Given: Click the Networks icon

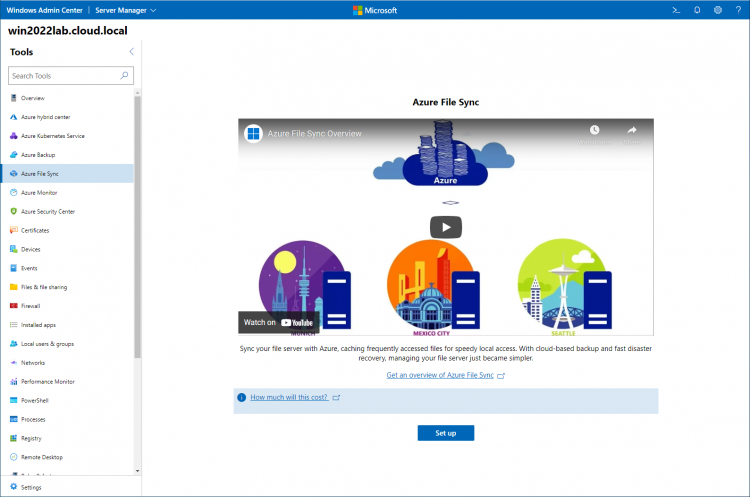Looking at the screenshot, I should [13, 363].
